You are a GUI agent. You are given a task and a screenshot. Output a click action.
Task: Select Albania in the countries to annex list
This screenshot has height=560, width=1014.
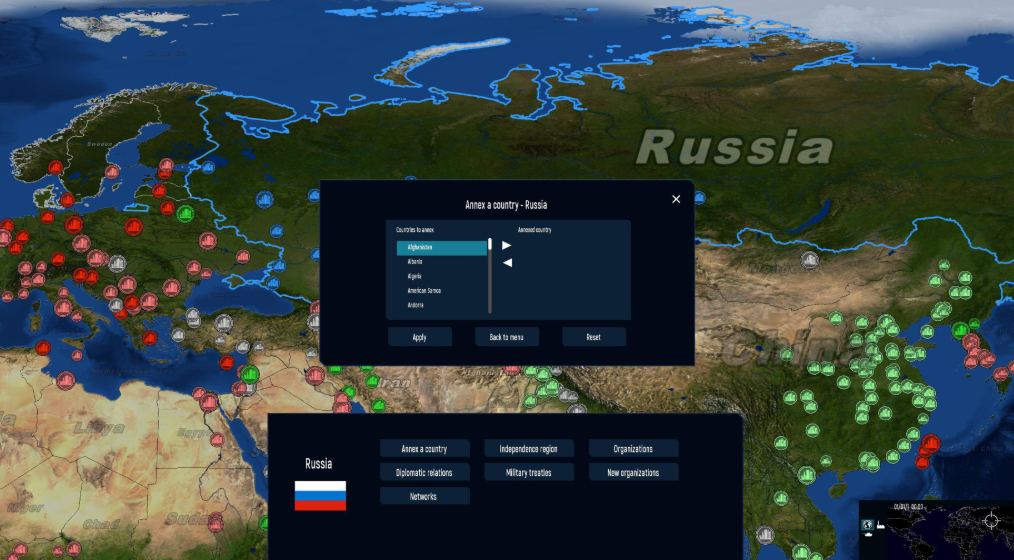441,261
